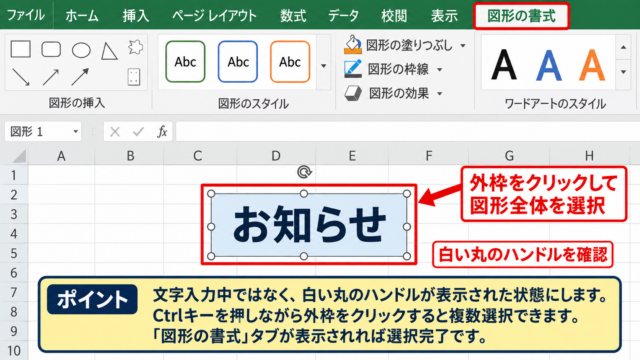This screenshot has height=360, width=640.
Task: Open the 図形の塗りつぶし dropdown arrow
Action: point(463,45)
